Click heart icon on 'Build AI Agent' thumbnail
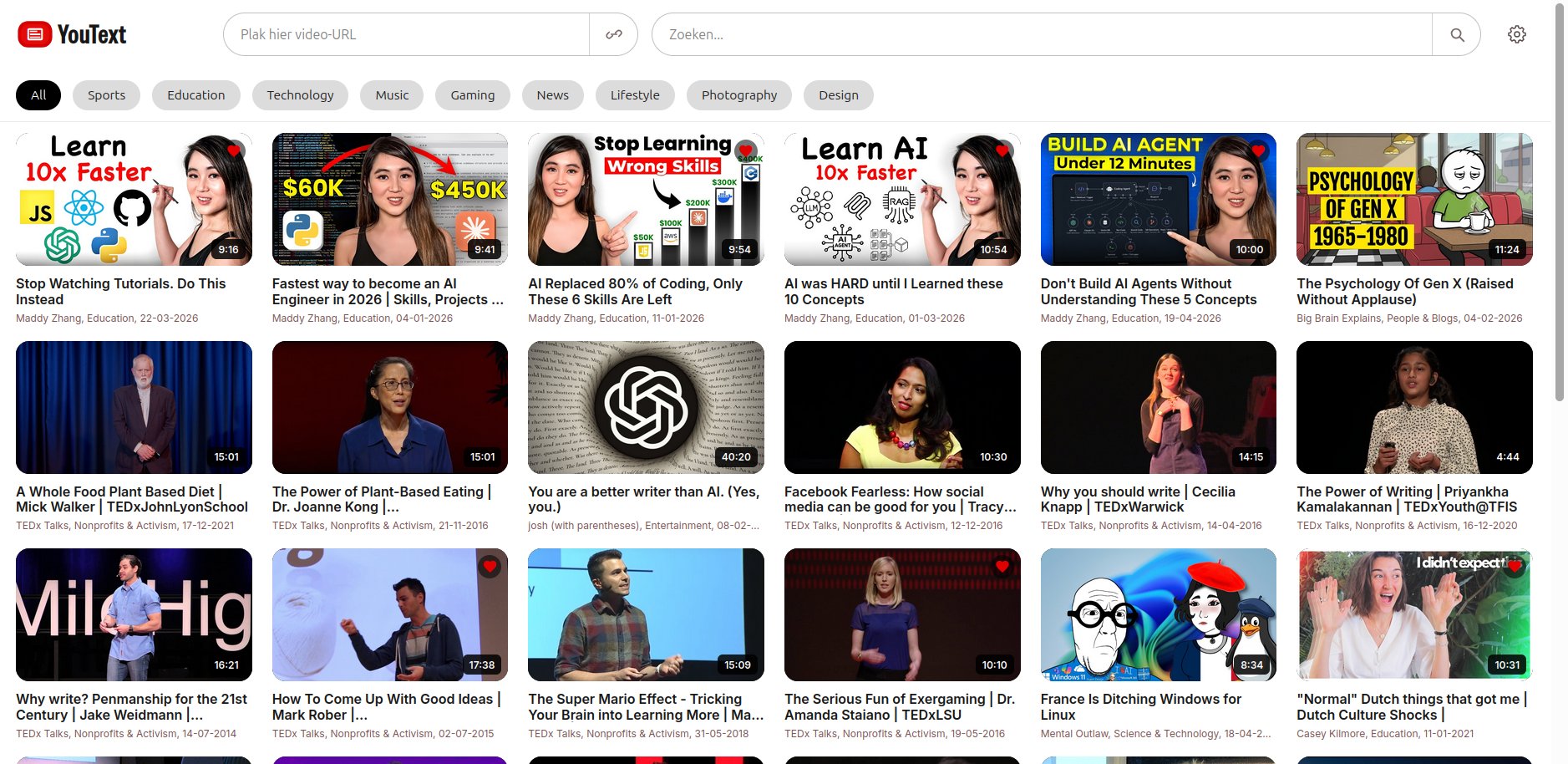The width and height of the screenshot is (1568, 764). pyautogui.click(x=1258, y=150)
